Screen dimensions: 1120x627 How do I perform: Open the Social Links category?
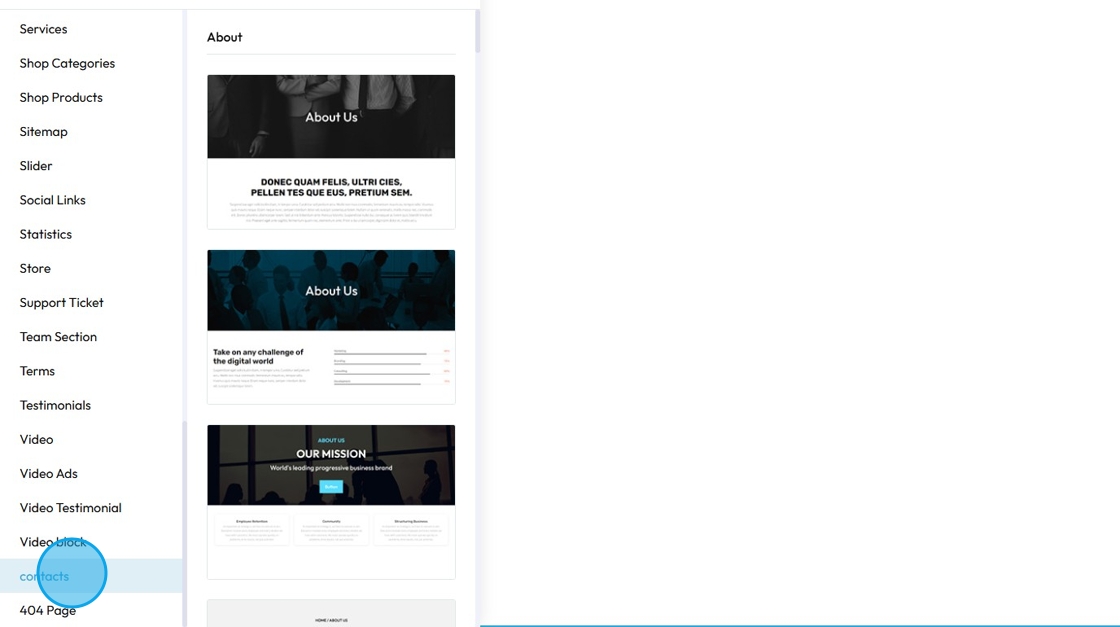pyautogui.click(x=52, y=201)
